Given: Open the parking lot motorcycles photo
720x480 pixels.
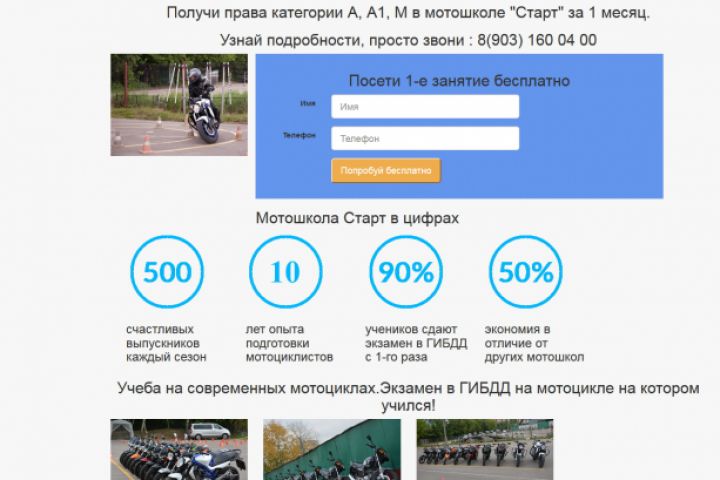Looking at the screenshot, I should 485,450.
